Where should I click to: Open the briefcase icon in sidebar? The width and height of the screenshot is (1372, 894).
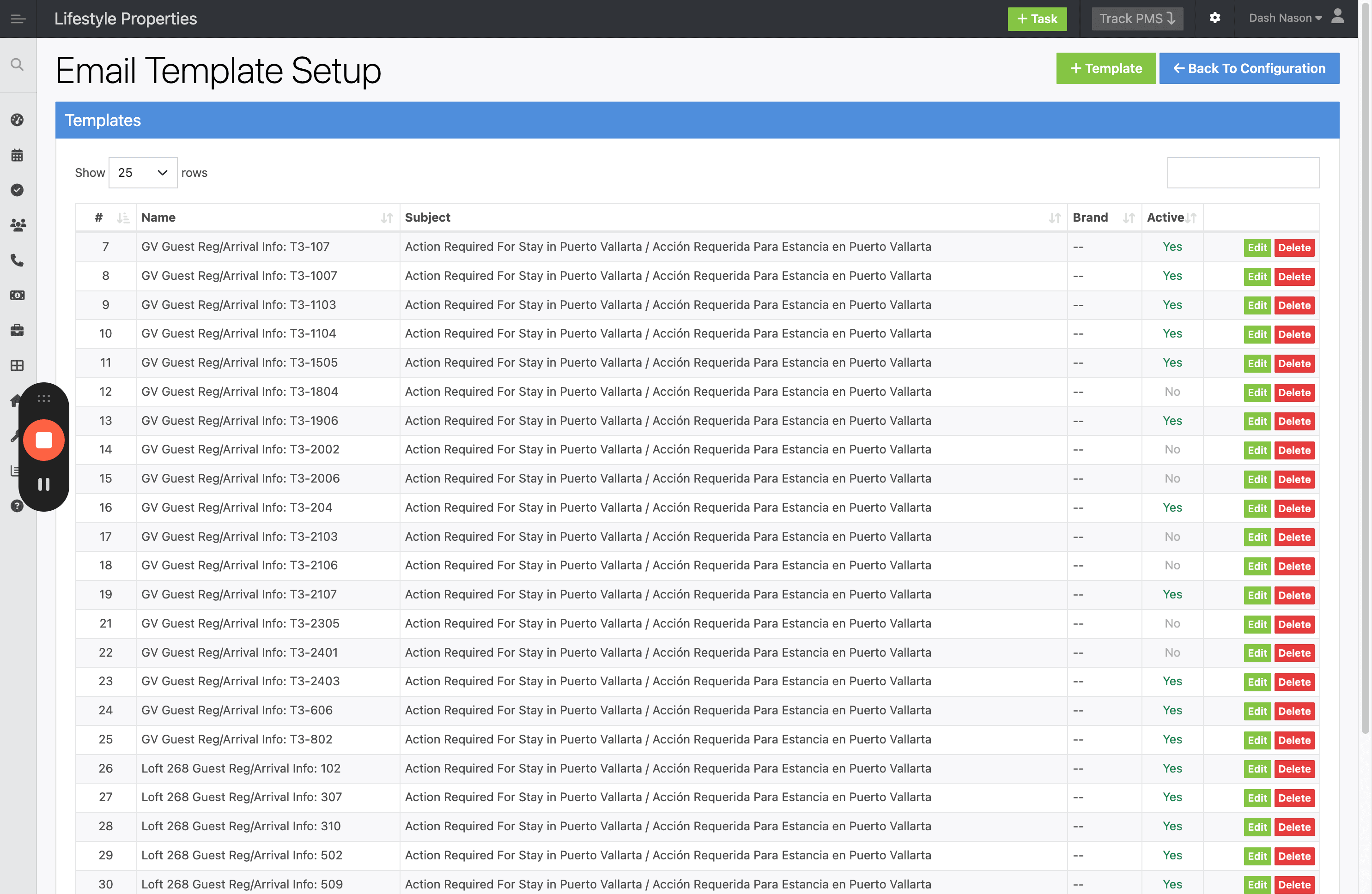[x=17, y=330]
